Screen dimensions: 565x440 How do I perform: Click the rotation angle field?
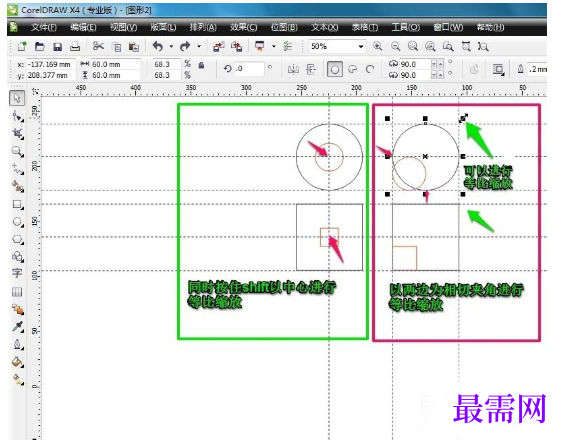pos(249,68)
